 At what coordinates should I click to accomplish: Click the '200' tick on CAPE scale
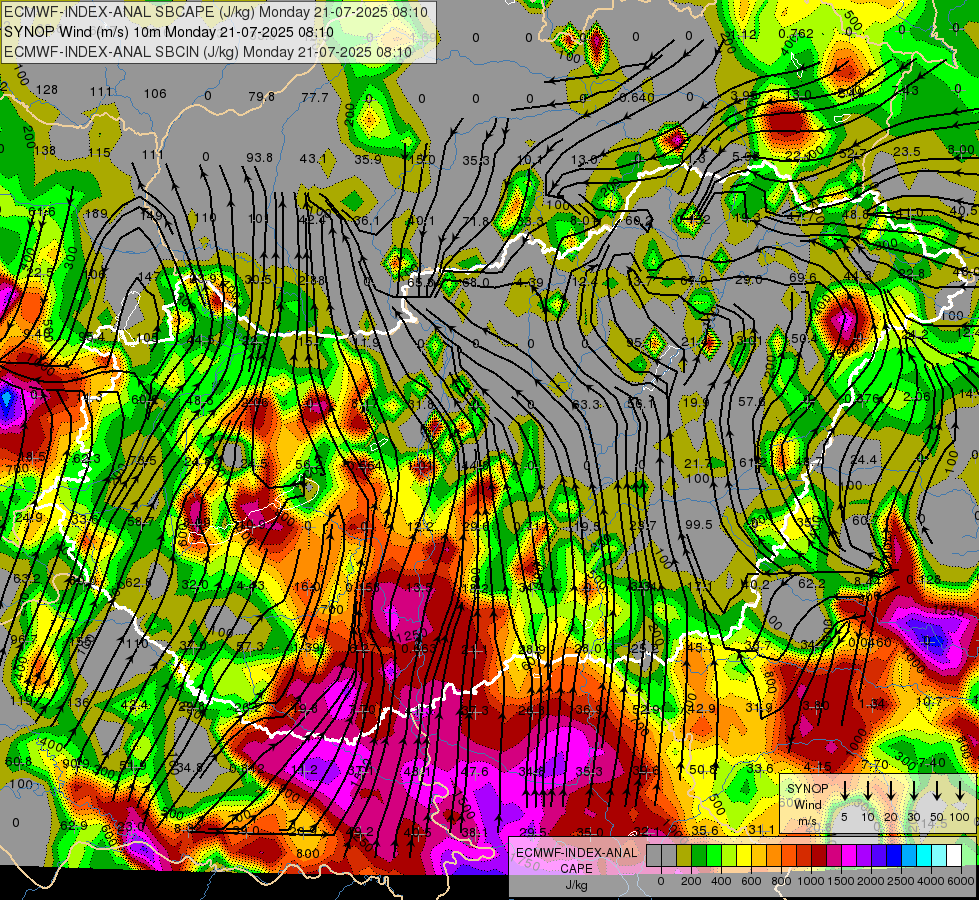pyautogui.click(x=691, y=881)
